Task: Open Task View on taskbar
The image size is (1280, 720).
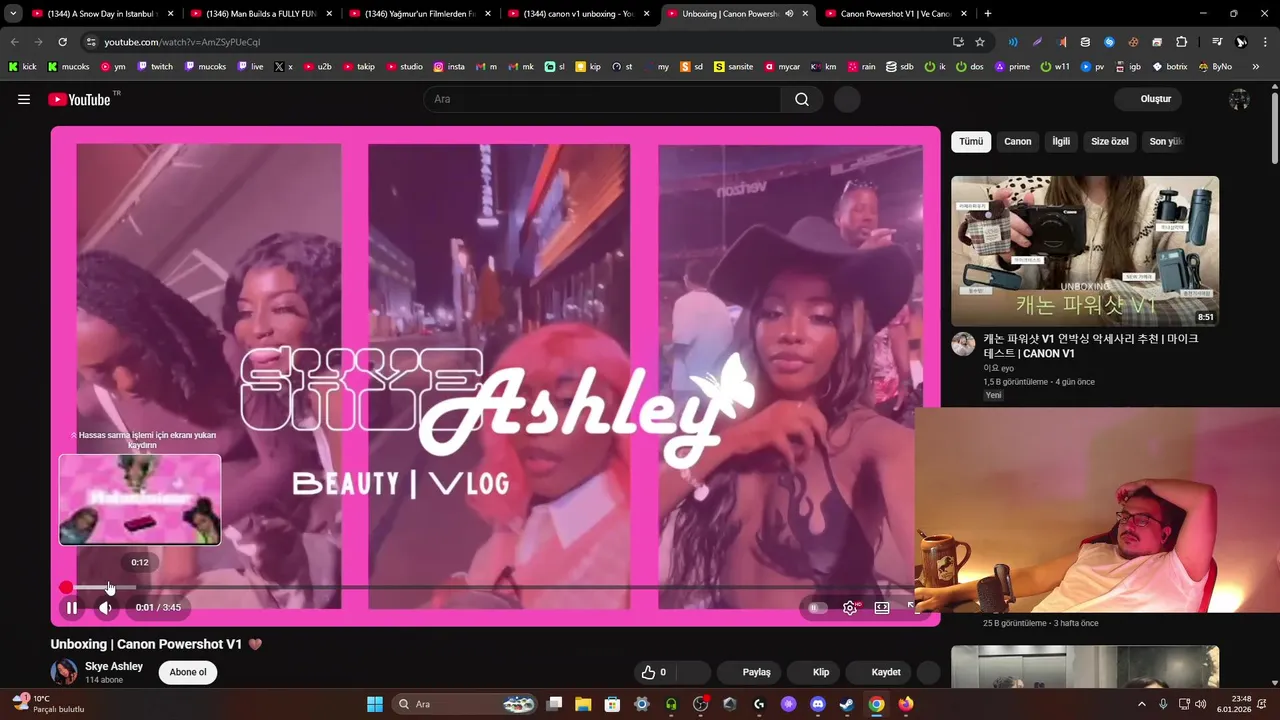Action: coord(554,704)
